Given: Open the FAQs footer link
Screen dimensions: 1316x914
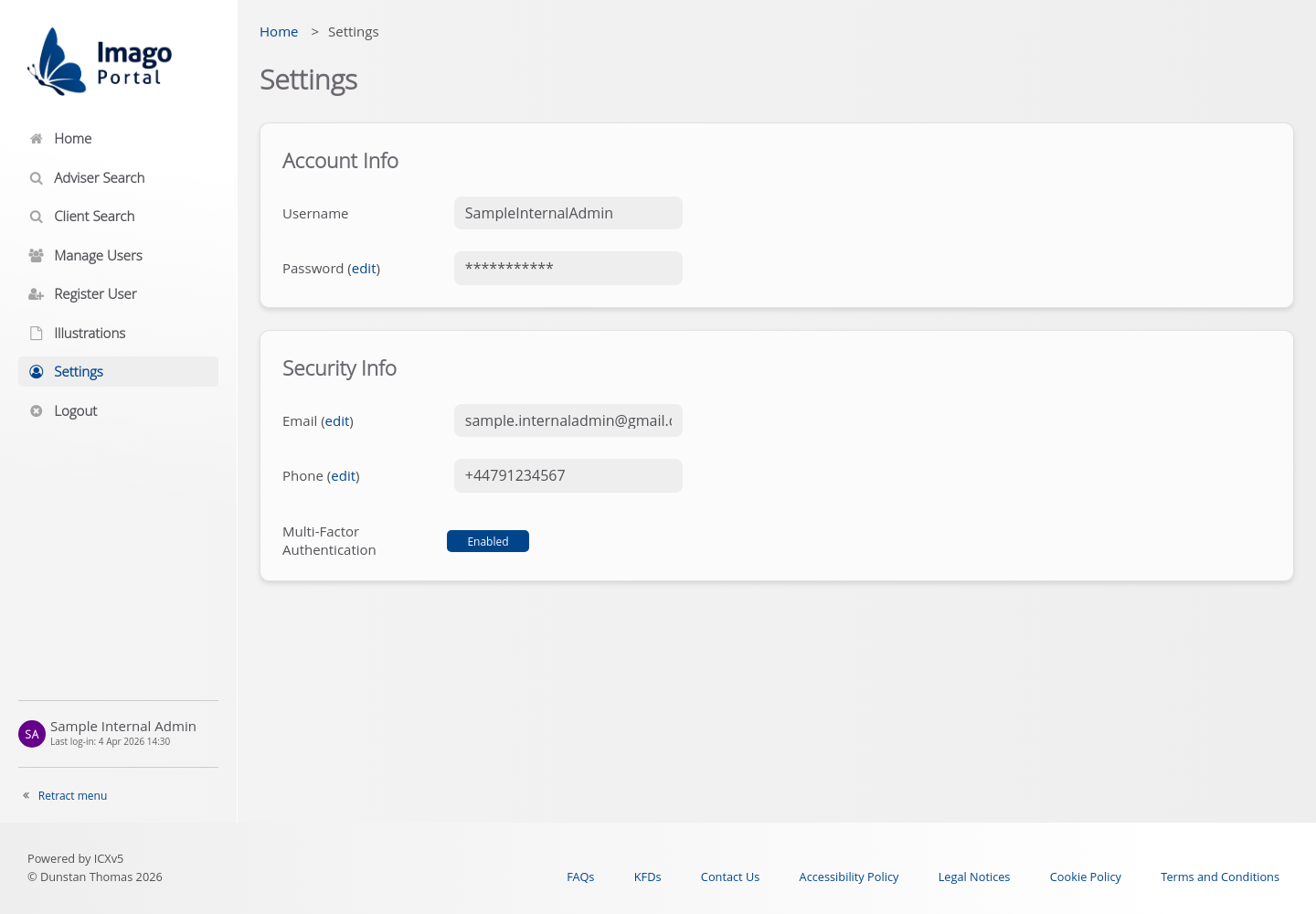Looking at the screenshot, I should pyautogui.click(x=580, y=877).
